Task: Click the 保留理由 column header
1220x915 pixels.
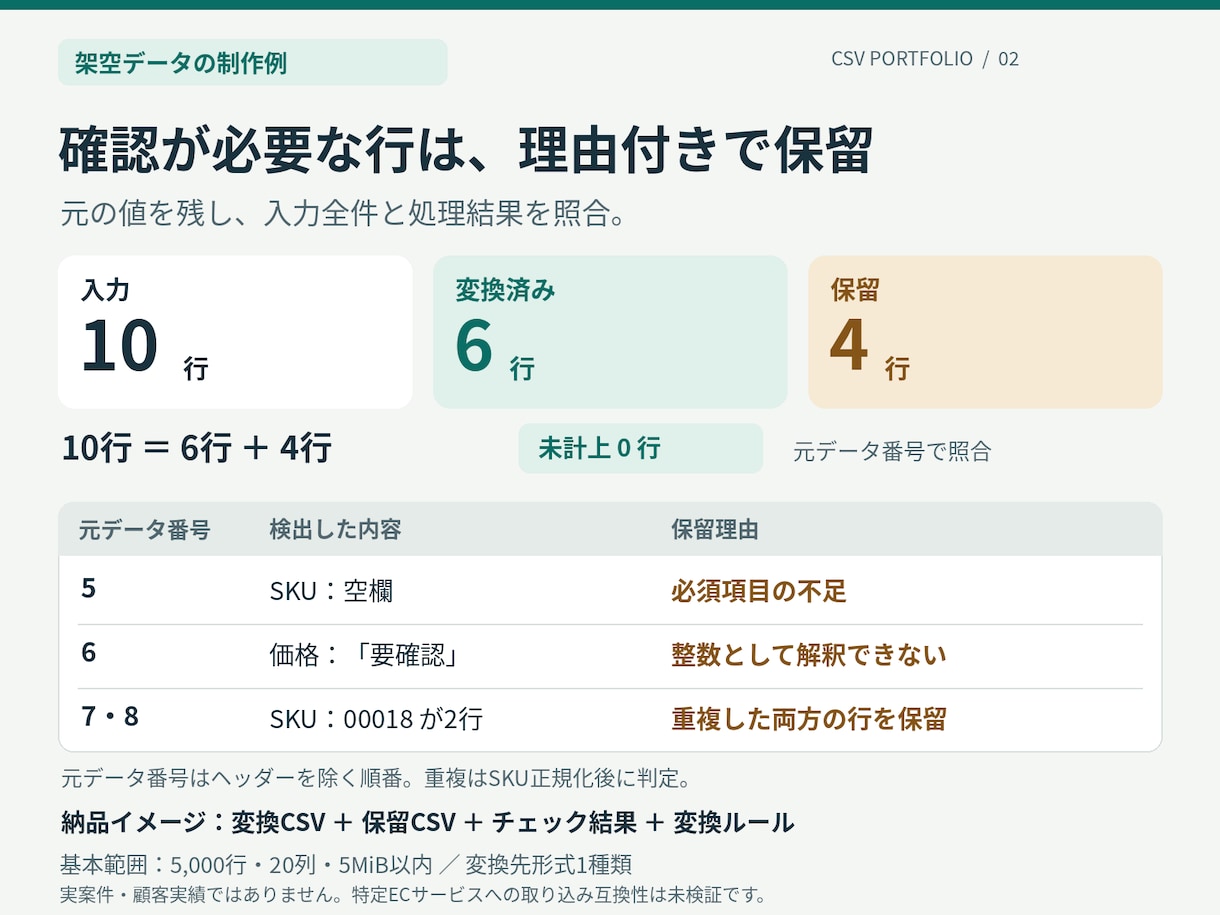Action: pos(714,530)
